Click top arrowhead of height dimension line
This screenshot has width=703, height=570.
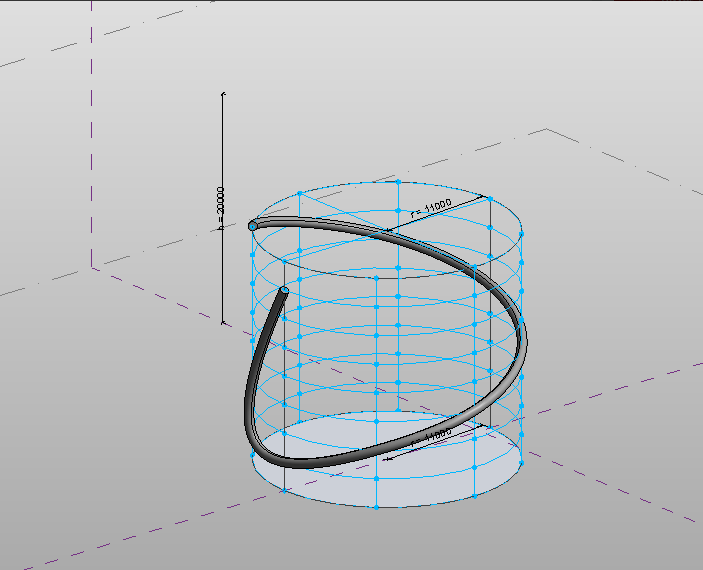click(x=222, y=94)
